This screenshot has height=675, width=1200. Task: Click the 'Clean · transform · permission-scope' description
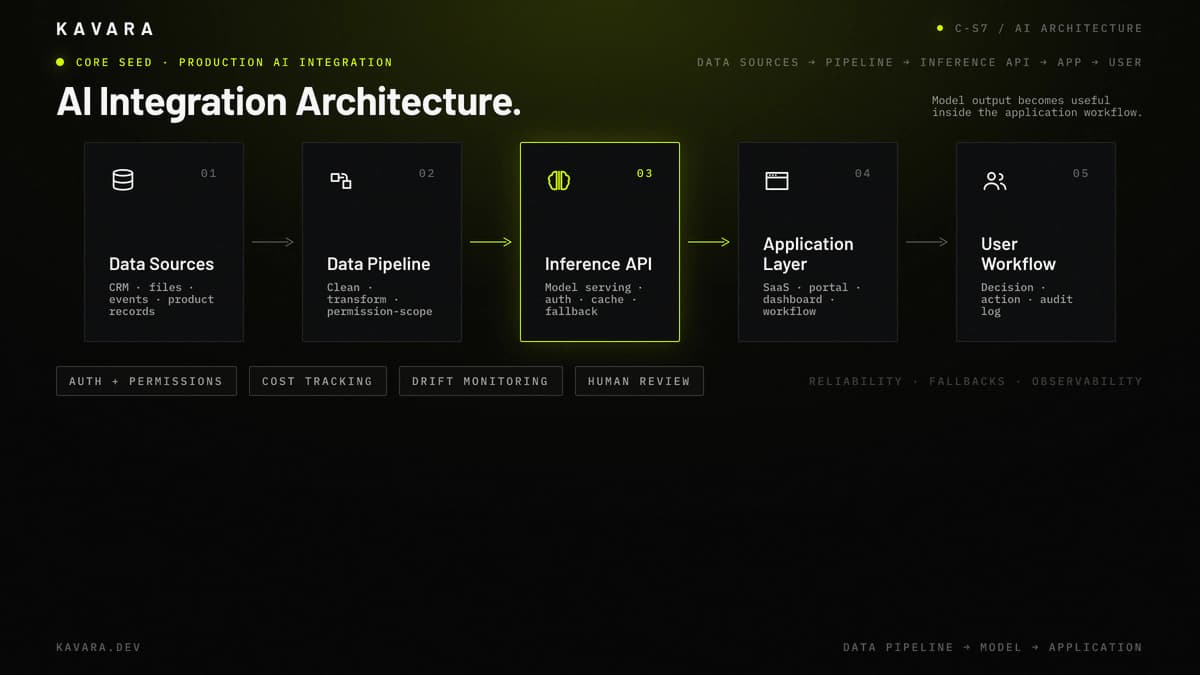coord(380,299)
